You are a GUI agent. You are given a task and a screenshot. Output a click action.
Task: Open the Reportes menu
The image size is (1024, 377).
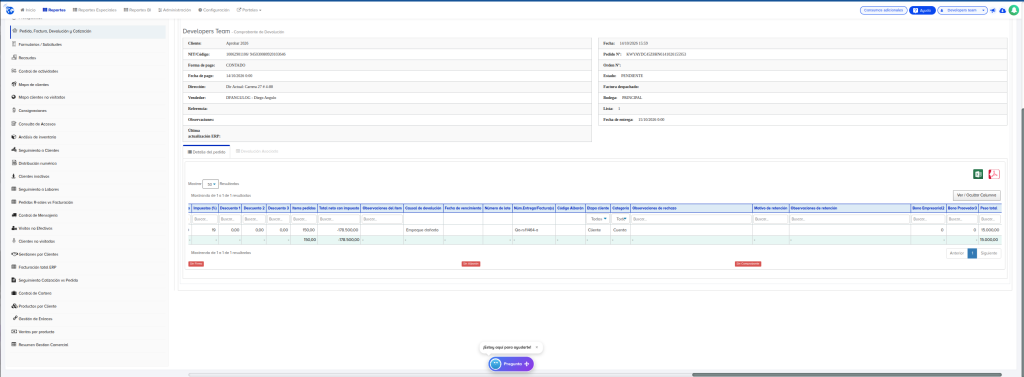pos(54,10)
